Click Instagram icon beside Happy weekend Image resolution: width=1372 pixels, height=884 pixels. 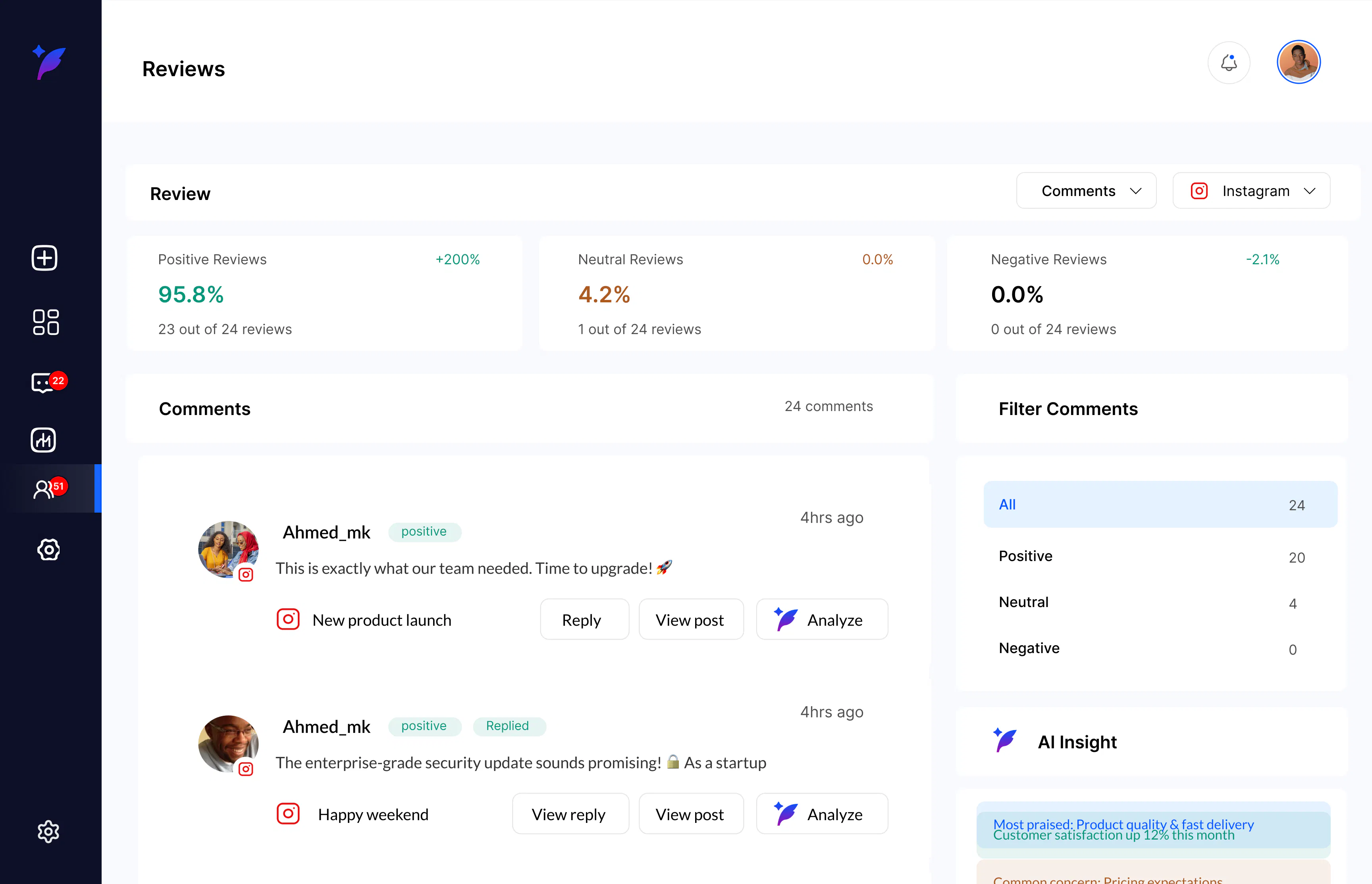click(x=288, y=813)
